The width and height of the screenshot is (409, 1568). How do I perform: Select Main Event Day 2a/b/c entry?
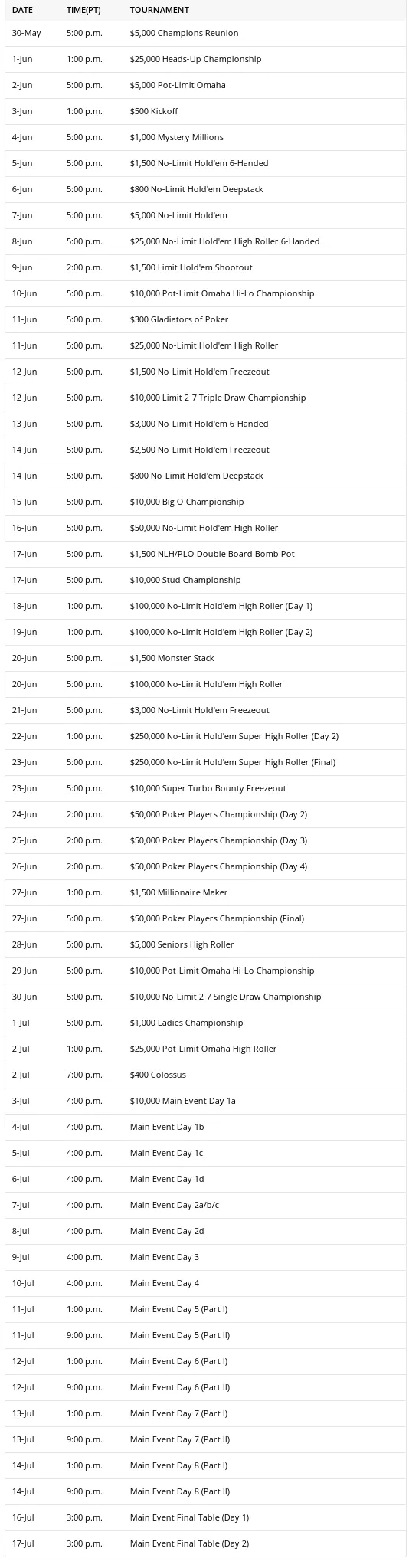(x=205, y=1205)
